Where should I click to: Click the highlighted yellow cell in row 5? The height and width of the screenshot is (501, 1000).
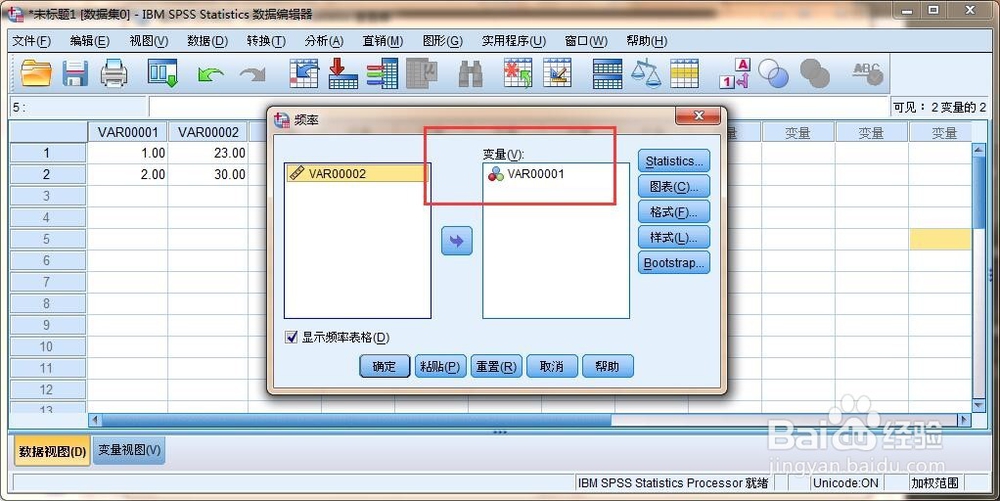pyautogui.click(x=940, y=239)
